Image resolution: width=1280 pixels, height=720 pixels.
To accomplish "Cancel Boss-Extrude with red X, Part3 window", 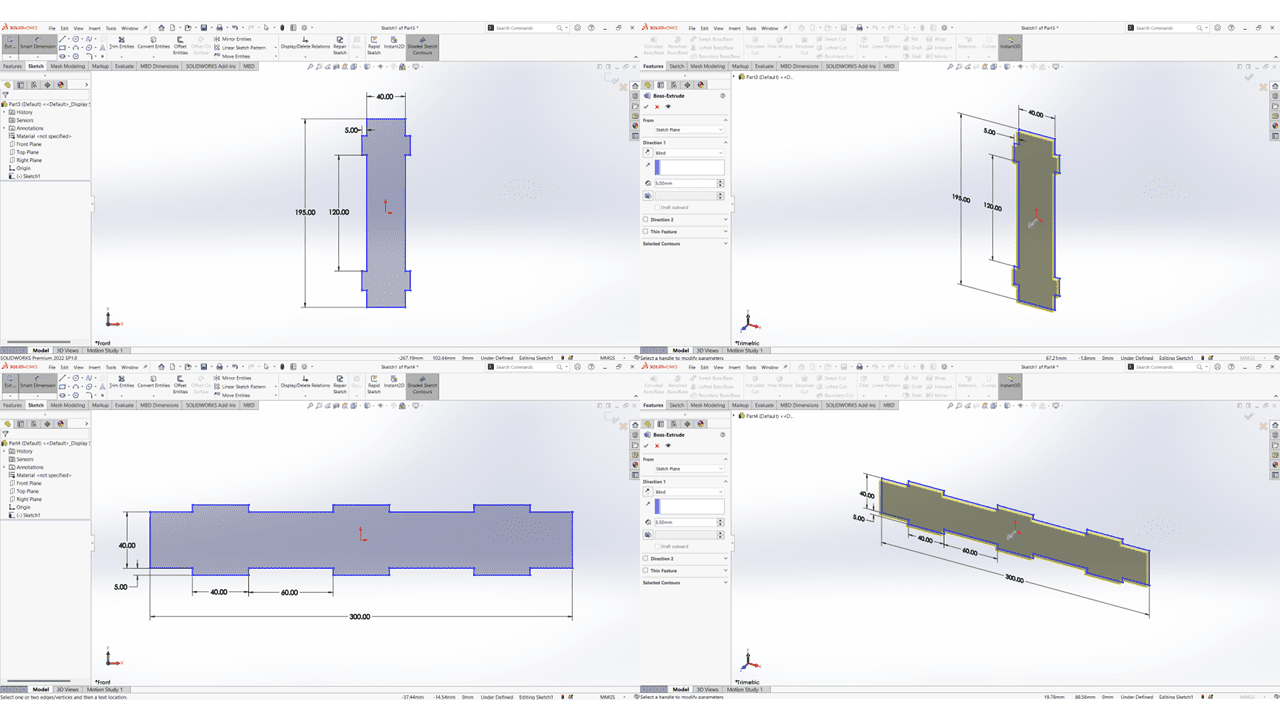I will point(657,107).
